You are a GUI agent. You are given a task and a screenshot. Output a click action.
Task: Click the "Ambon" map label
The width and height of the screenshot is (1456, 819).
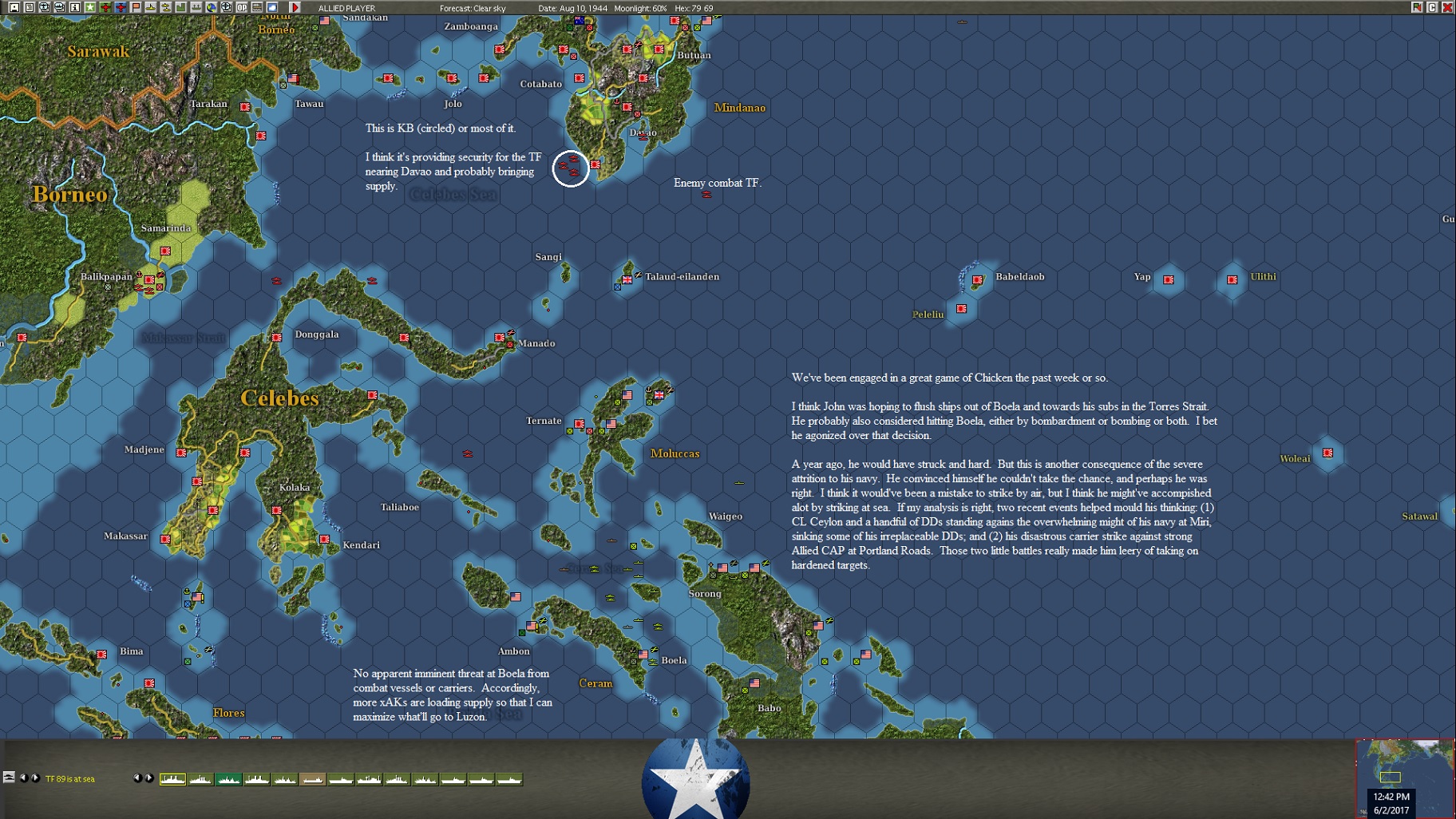coord(513,651)
